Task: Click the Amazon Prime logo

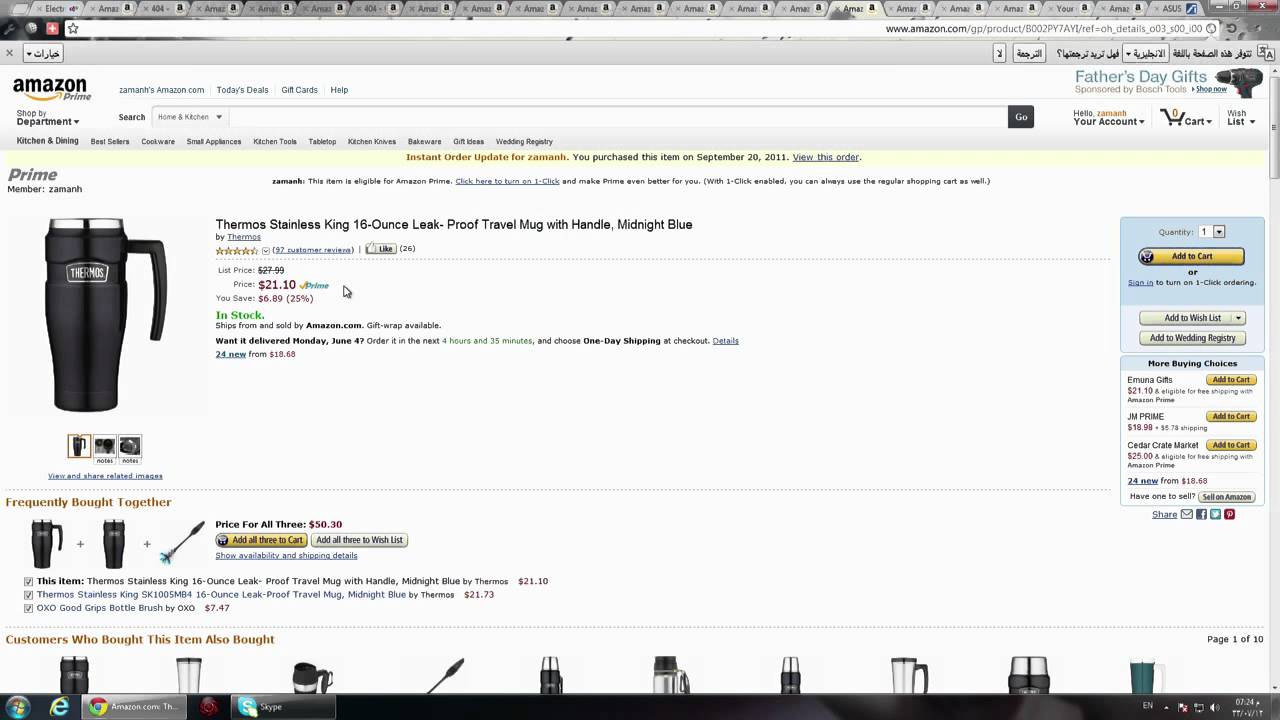Action: (51, 89)
